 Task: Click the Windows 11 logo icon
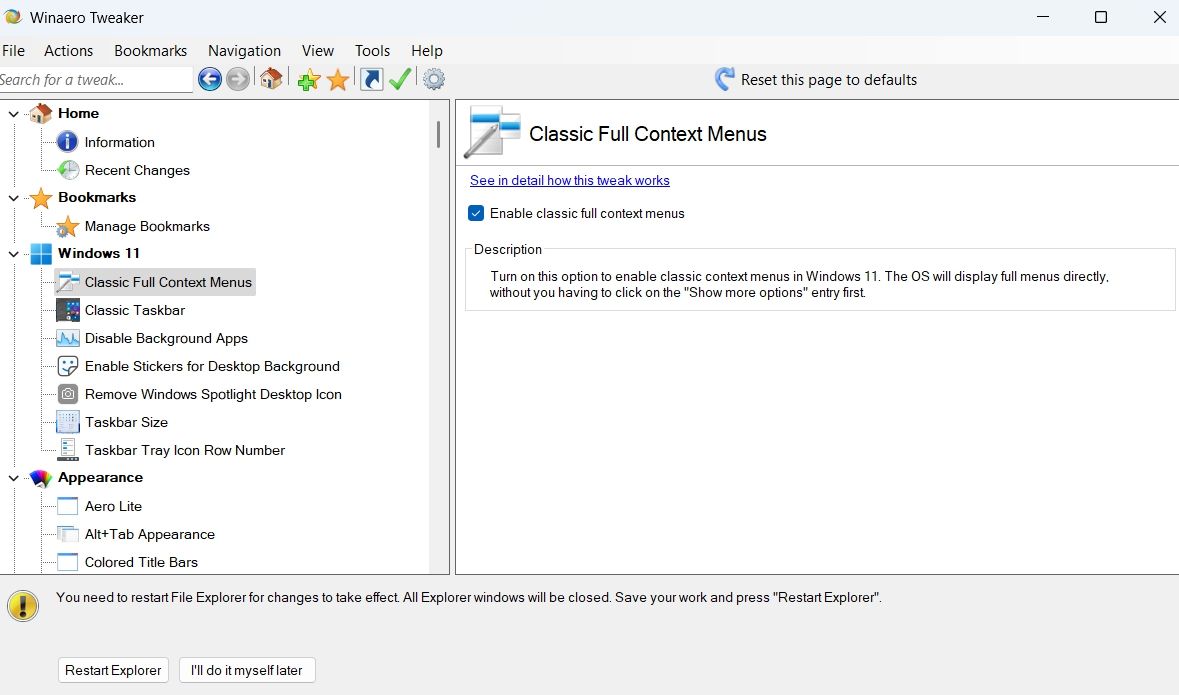pos(41,253)
